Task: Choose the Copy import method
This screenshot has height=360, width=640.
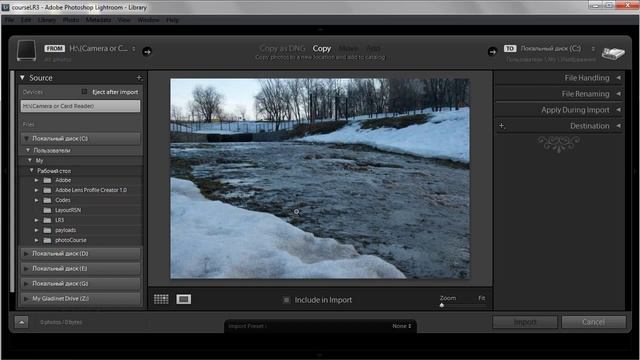Action: coord(322,48)
